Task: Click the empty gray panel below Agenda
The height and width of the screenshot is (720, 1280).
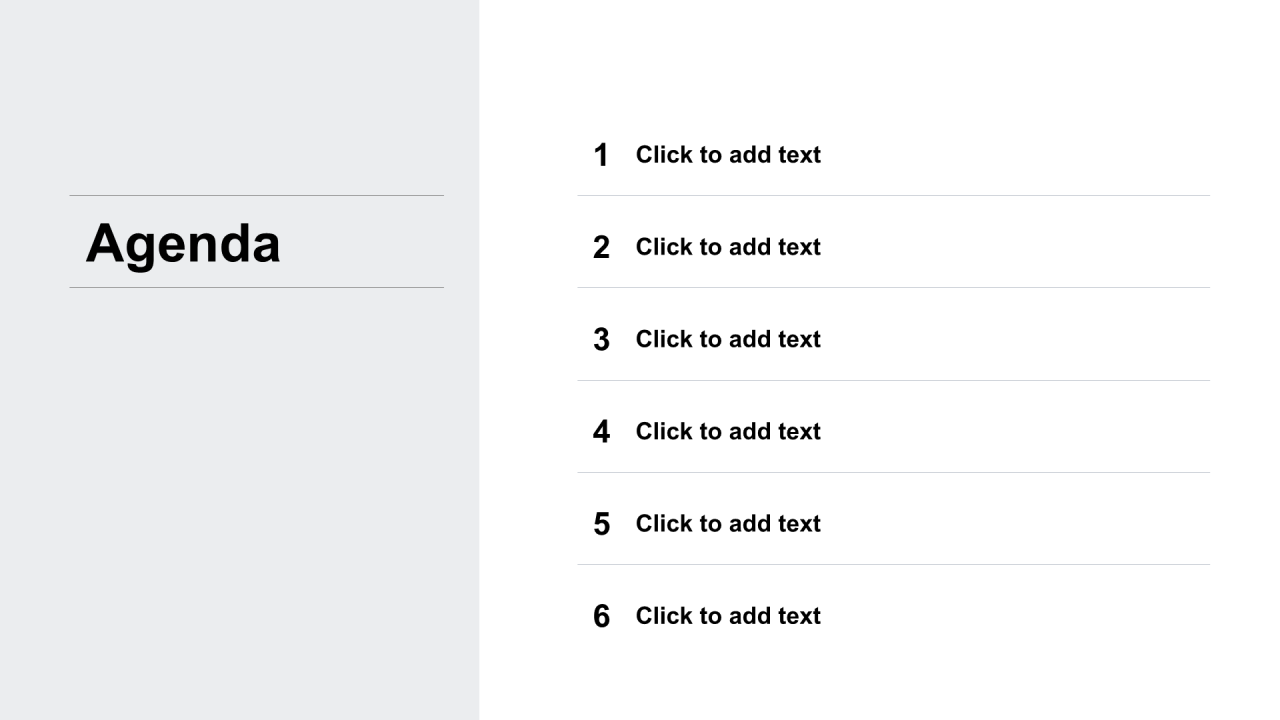Action: [239, 500]
